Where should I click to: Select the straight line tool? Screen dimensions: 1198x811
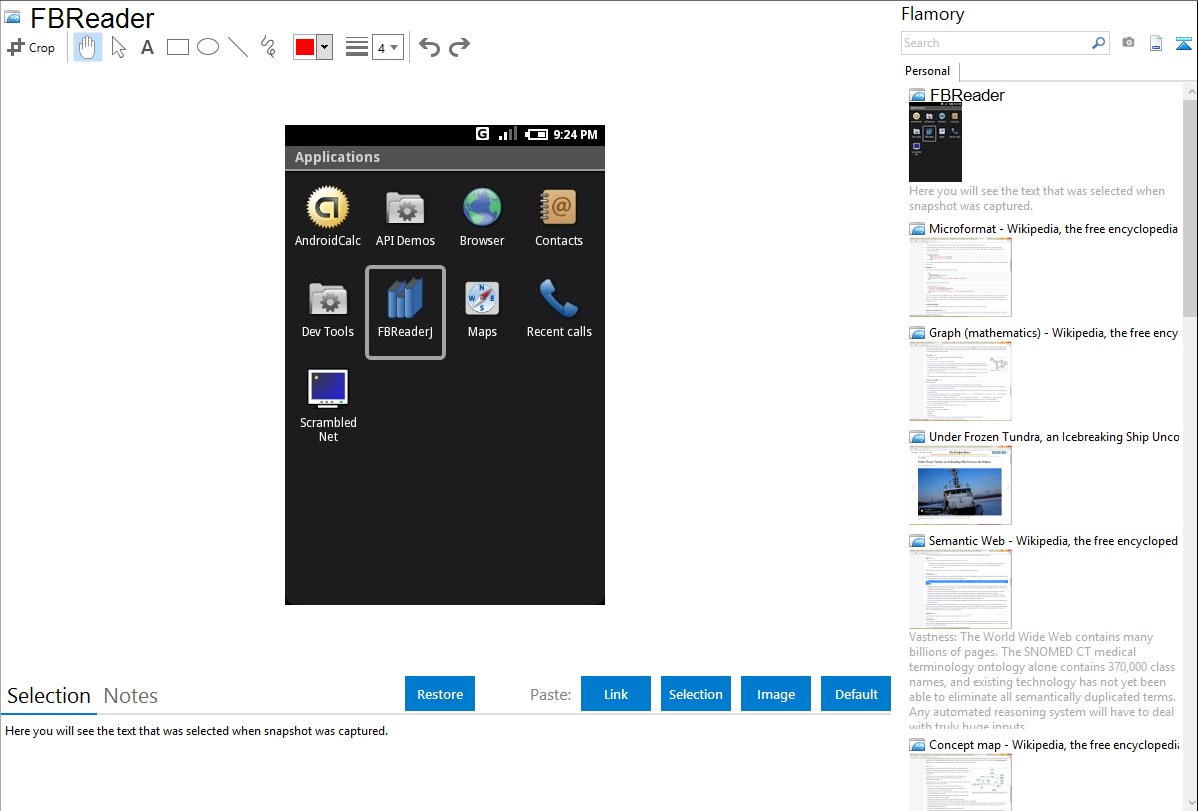pyautogui.click(x=238, y=47)
